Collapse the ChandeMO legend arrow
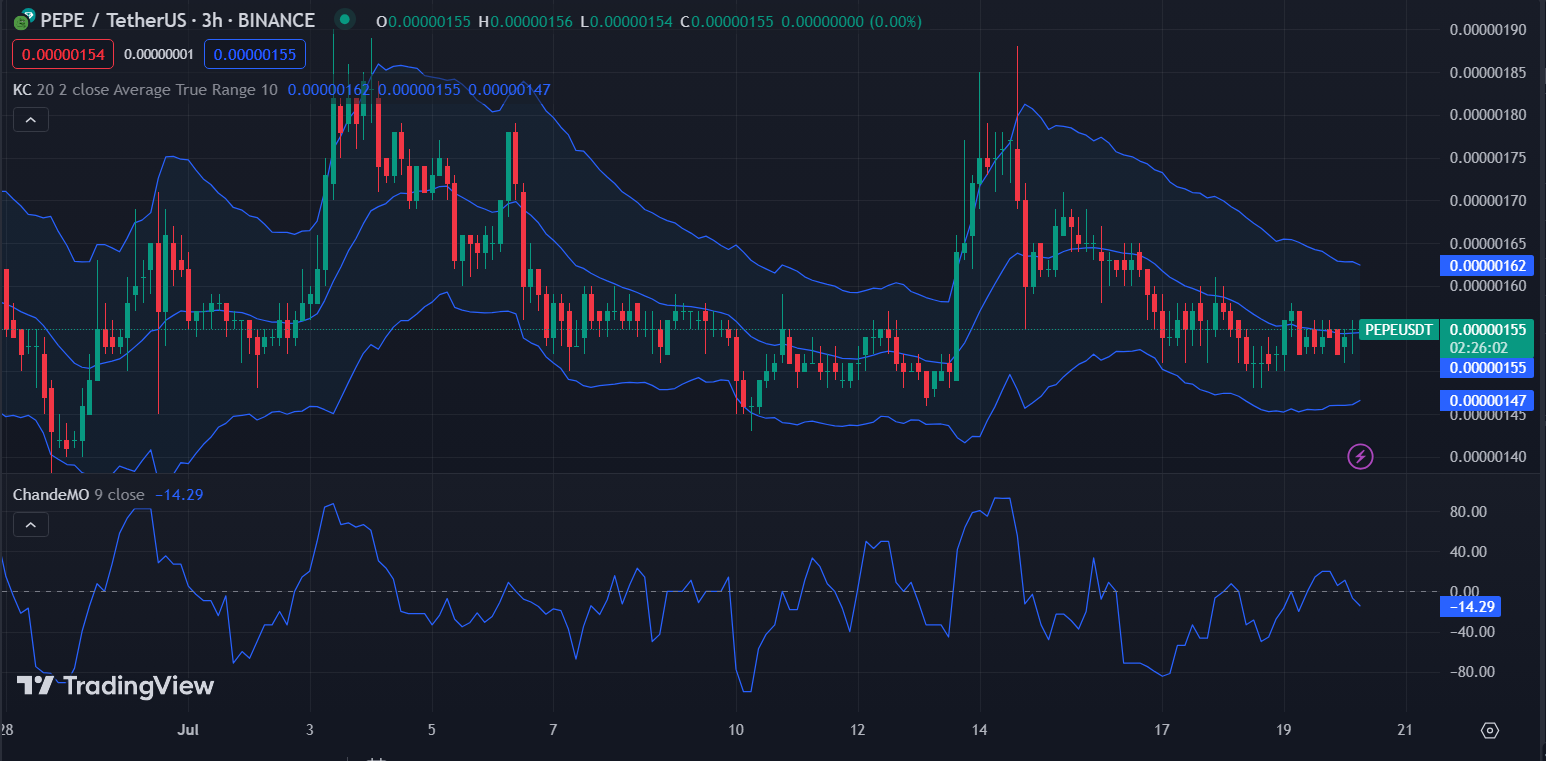Image resolution: width=1546 pixels, height=761 pixels. [x=30, y=524]
